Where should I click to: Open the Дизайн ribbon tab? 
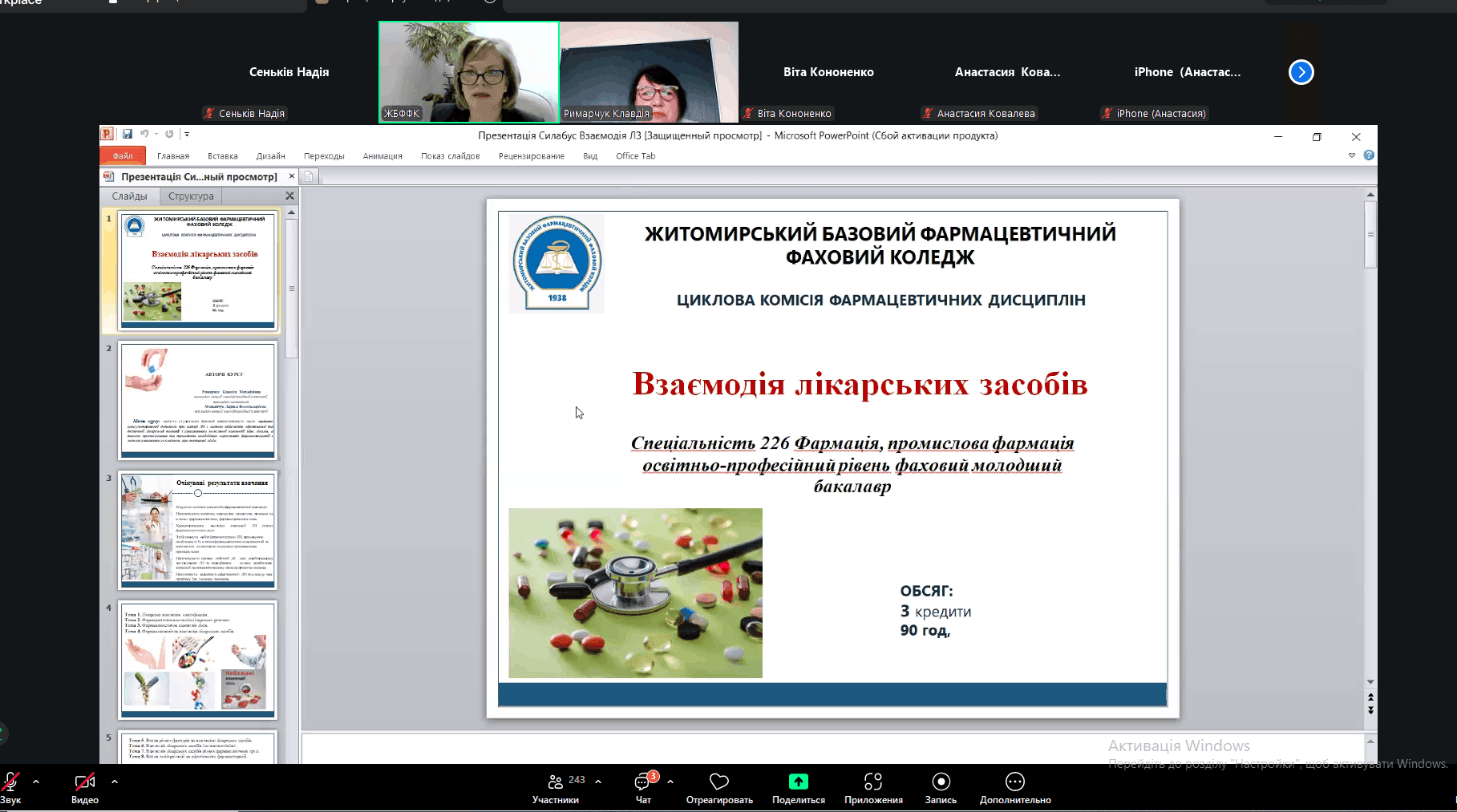271,156
